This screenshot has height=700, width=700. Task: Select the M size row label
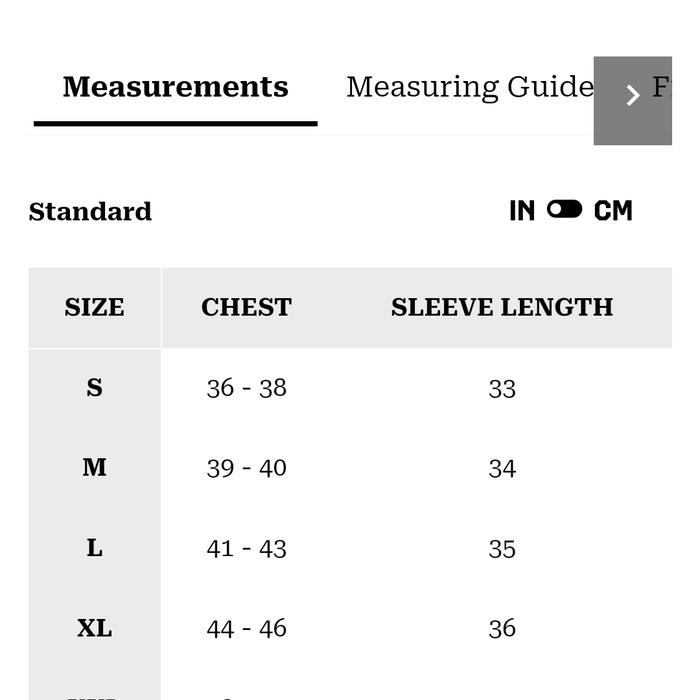click(94, 468)
